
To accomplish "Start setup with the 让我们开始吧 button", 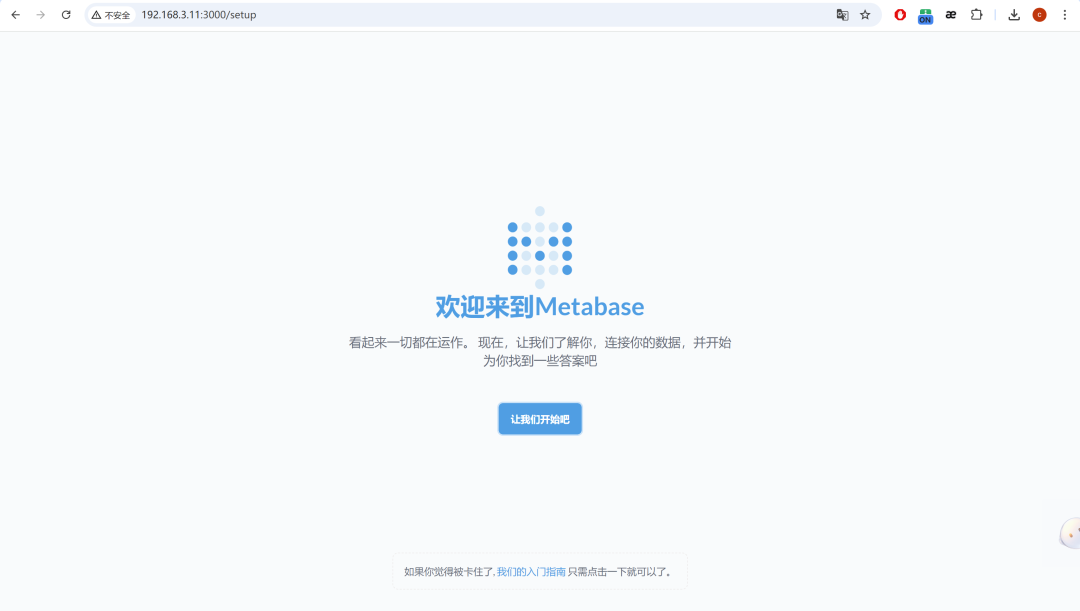I will coord(540,419).
